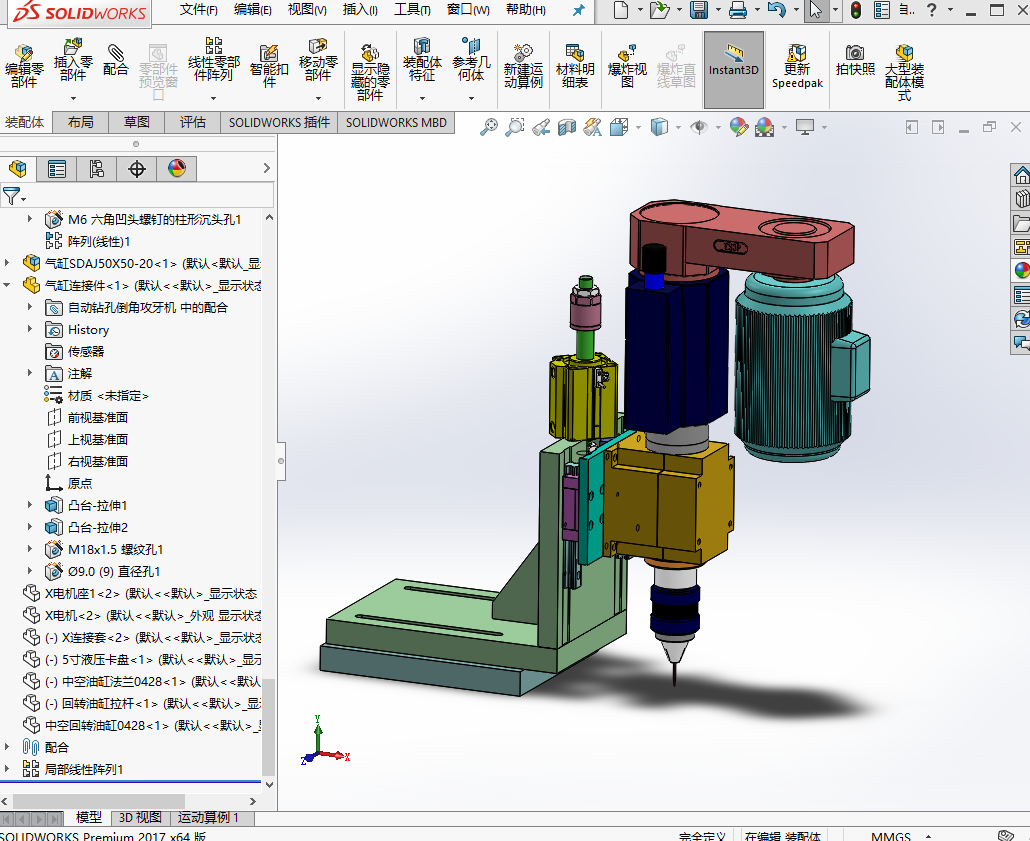Open the ConfigurationManager tab icon
This screenshot has width=1030, height=841.
pos(97,169)
